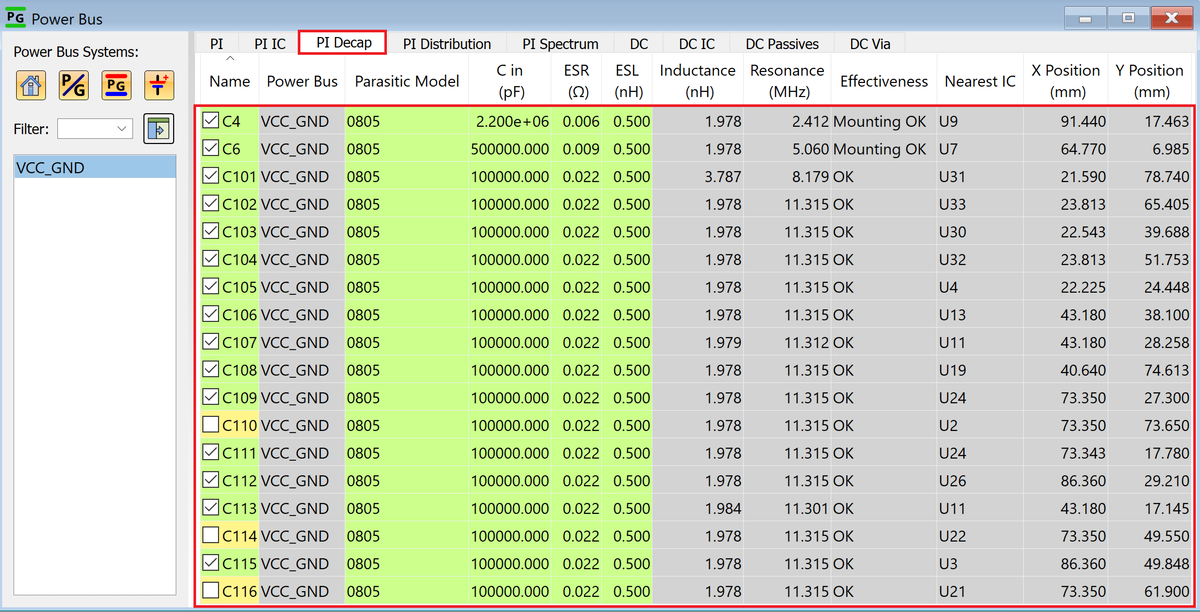Click the PG red-blue bars icon
The height and width of the screenshot is (612, 1200).
(x=116, y=85)
